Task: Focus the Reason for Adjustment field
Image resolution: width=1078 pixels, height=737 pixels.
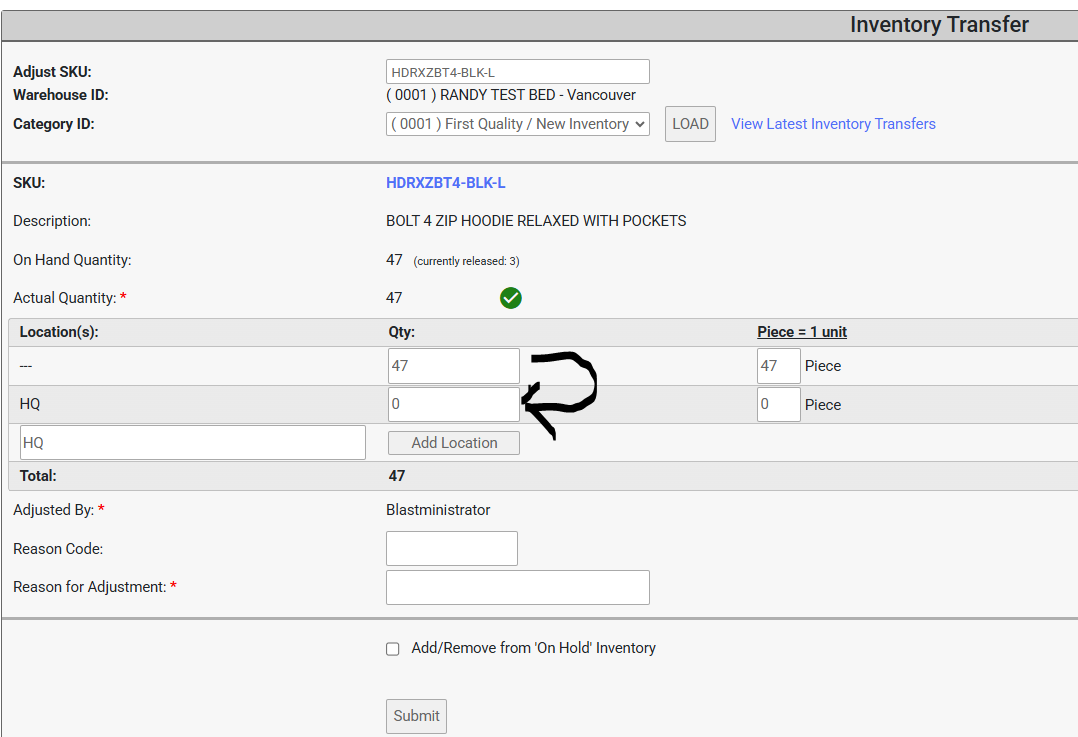Action: point(517,587)
